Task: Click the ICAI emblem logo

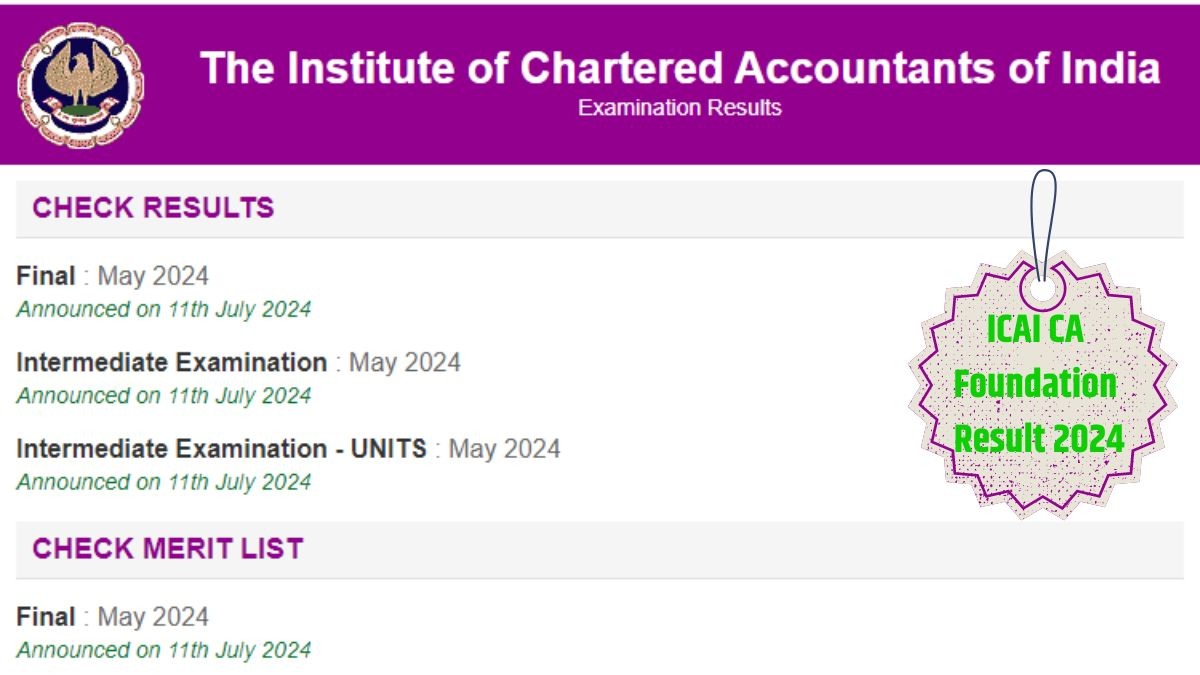Action: (80, 85)
